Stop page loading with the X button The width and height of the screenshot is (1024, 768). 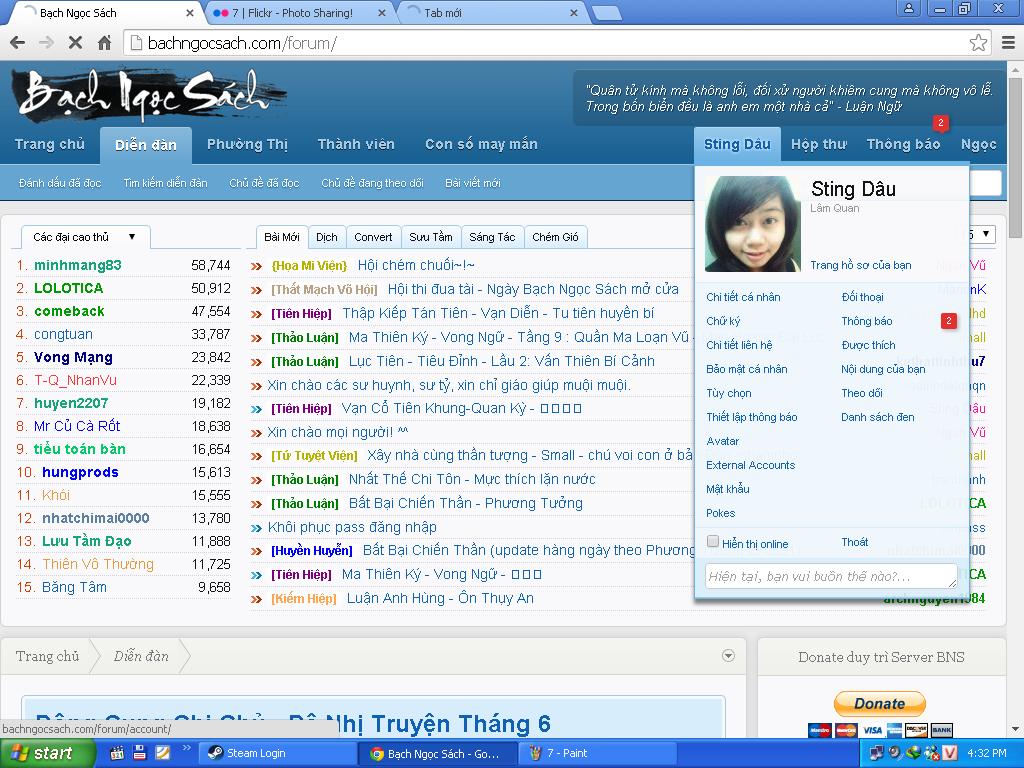tap(75, 43)
